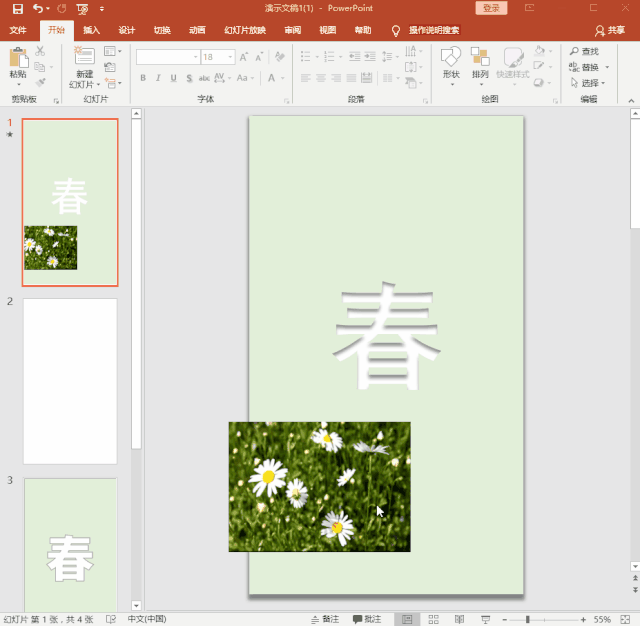This screenshot has height=626, width=640.
Task: Click the Copy icon in clipboard group
Action: [40, 67]
